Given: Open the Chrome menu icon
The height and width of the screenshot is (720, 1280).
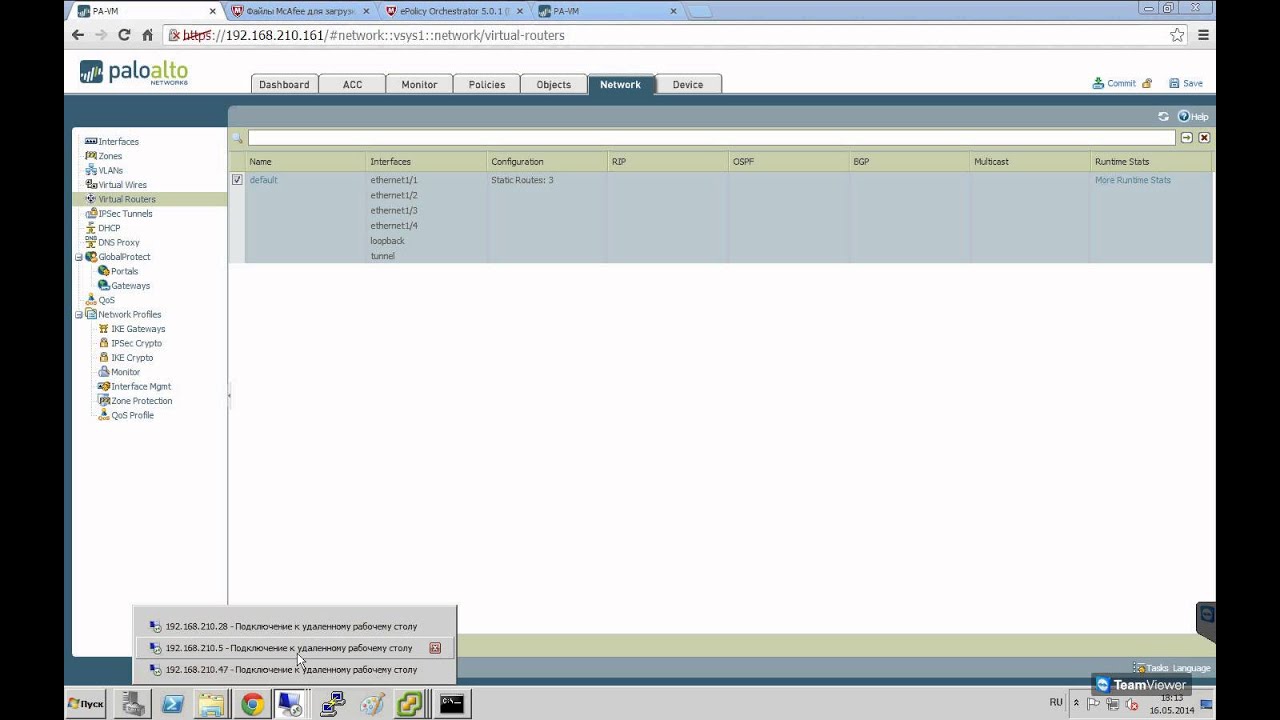Looking at the screenshot, I should click(x=1204, y=35).
